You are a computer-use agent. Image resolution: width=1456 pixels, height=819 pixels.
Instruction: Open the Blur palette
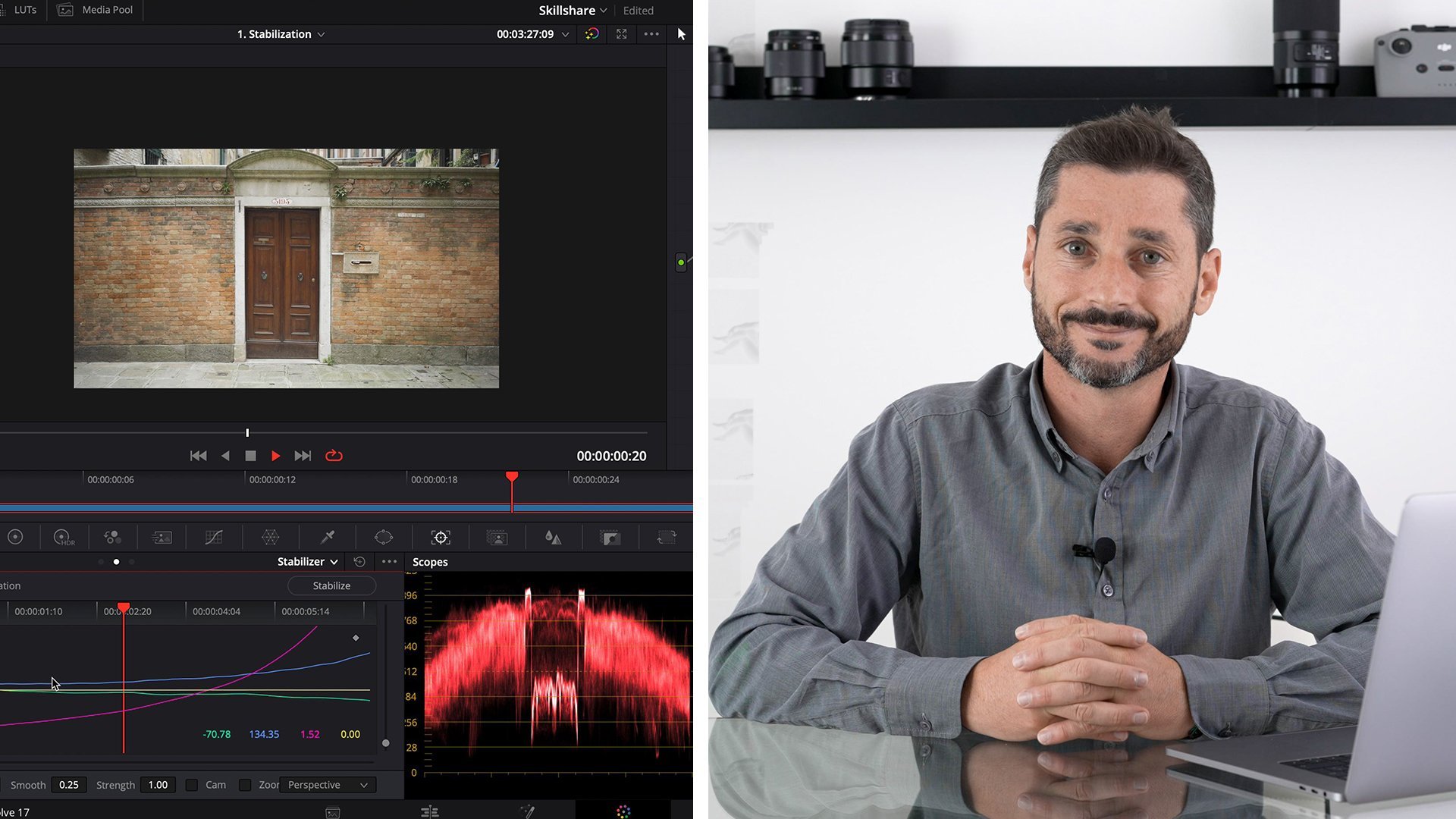click(553, 538)
